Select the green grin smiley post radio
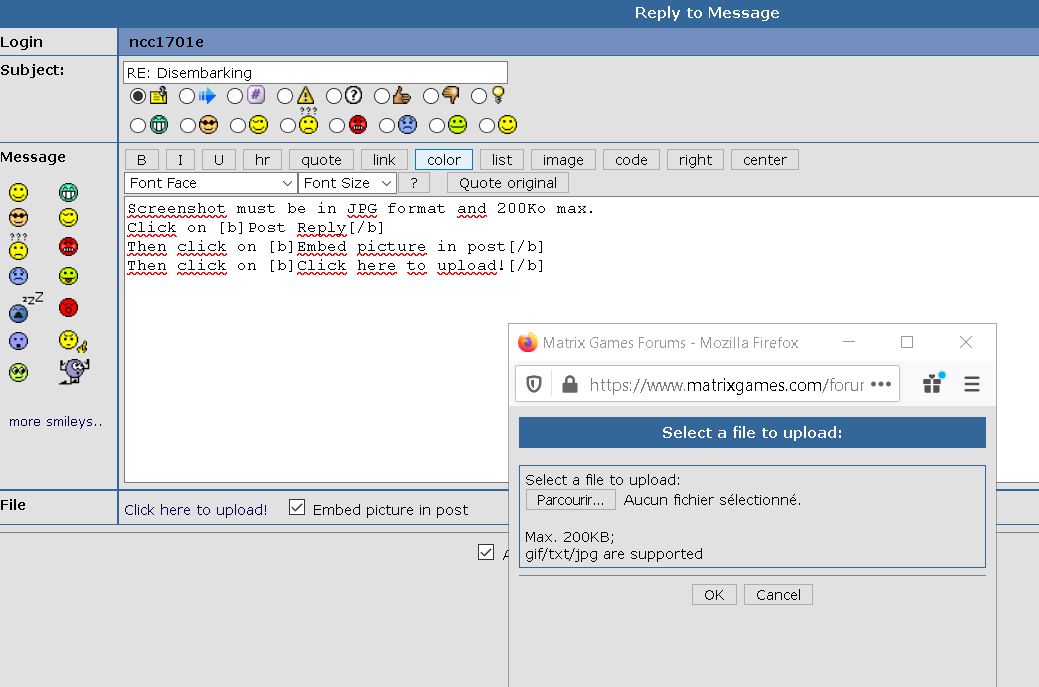The width and height of the screenshot is (1039, 687). click(x=138, y=125)
